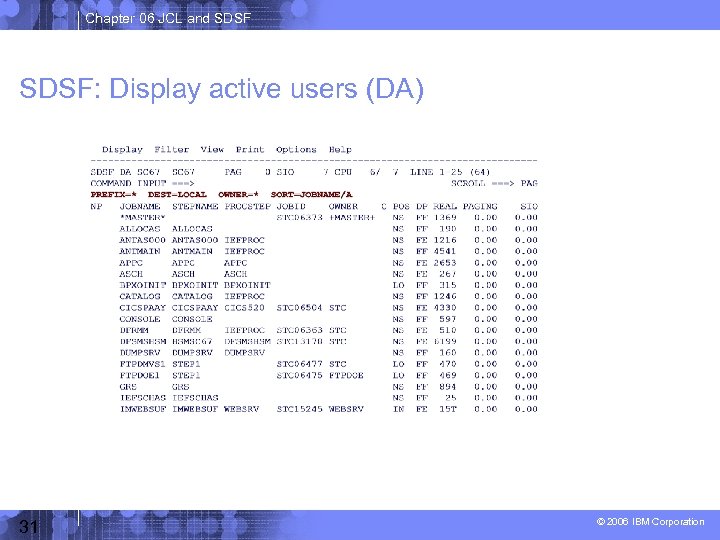The height and width of the screenshot is (540, 720).
Task: Select GRS in the JOBNAME column
Action: click(x=128, y=387)
